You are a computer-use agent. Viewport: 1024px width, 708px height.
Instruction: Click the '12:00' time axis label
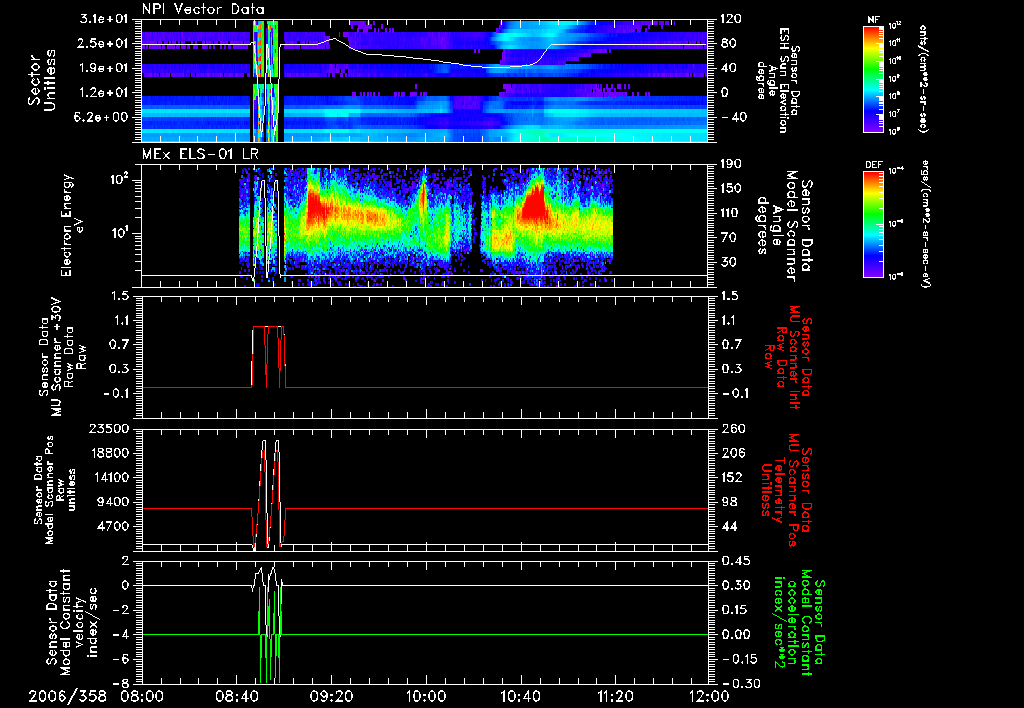[x=709, y=696]
